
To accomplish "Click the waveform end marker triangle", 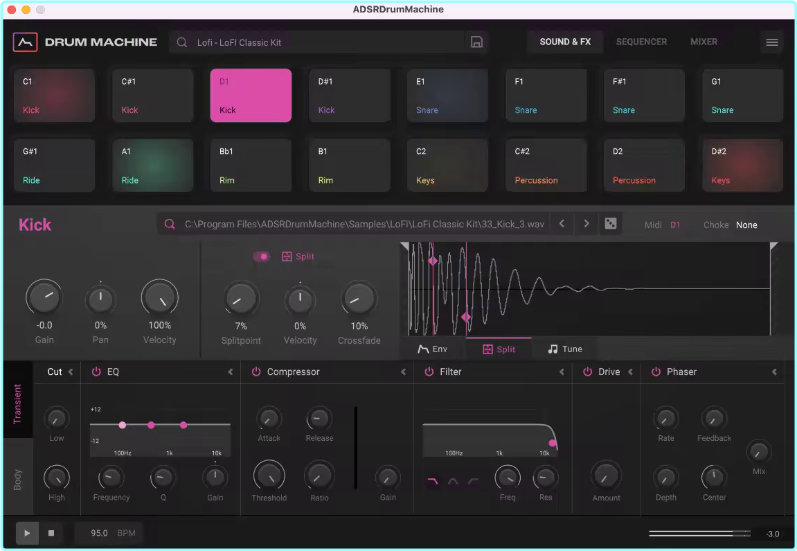I will pos(774,247).
